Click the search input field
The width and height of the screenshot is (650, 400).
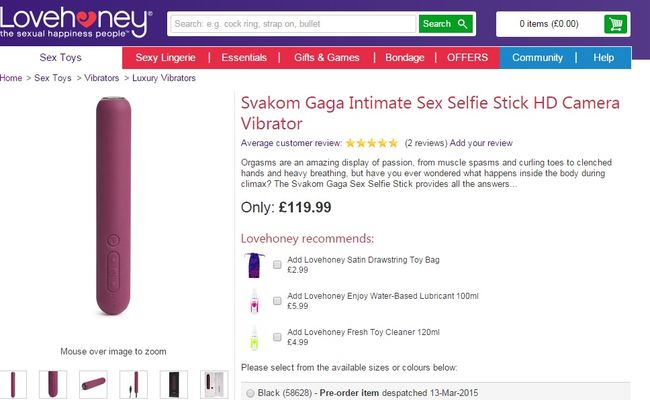click(x=292, y=23)
